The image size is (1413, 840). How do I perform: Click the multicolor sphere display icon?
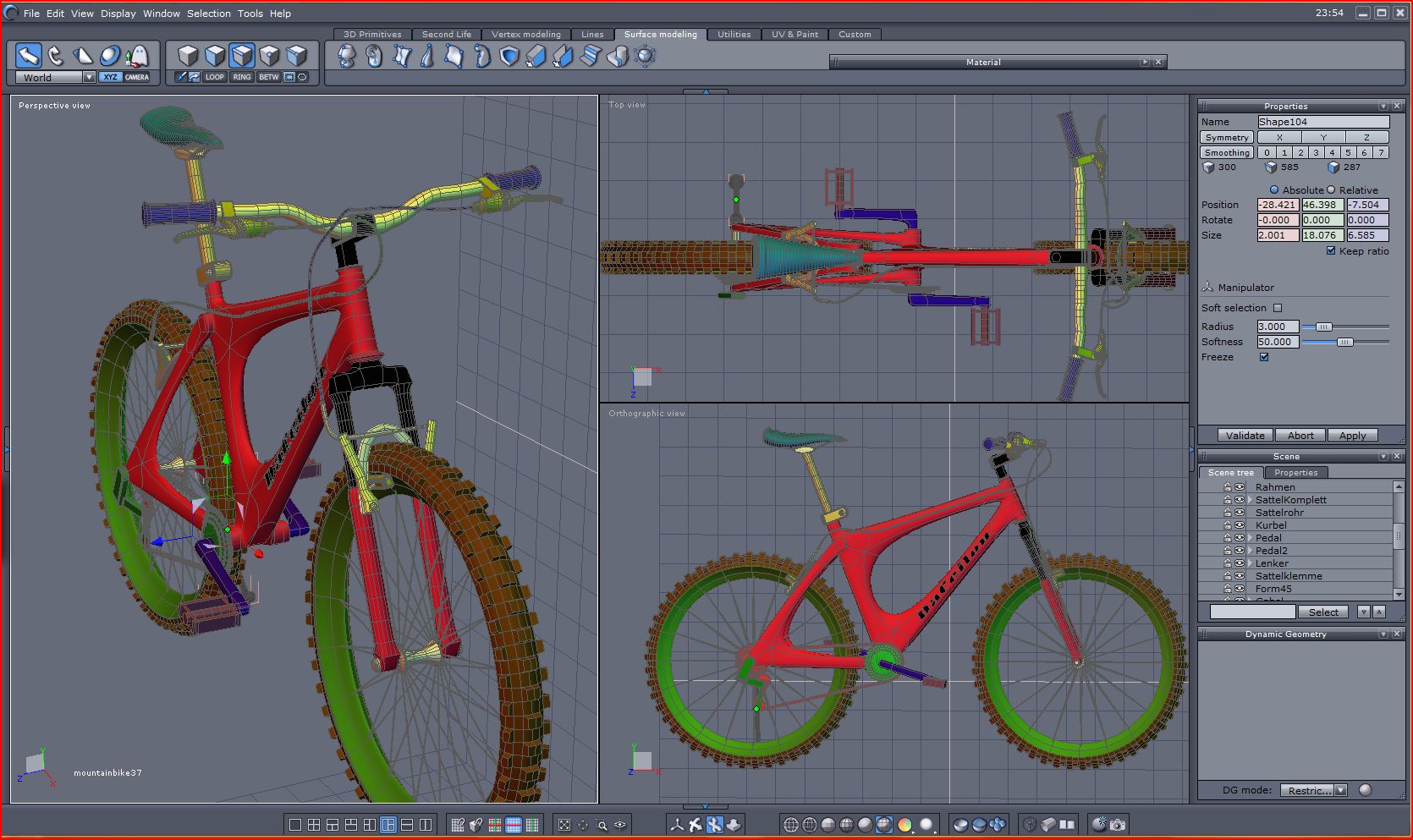tap(904, 825)
